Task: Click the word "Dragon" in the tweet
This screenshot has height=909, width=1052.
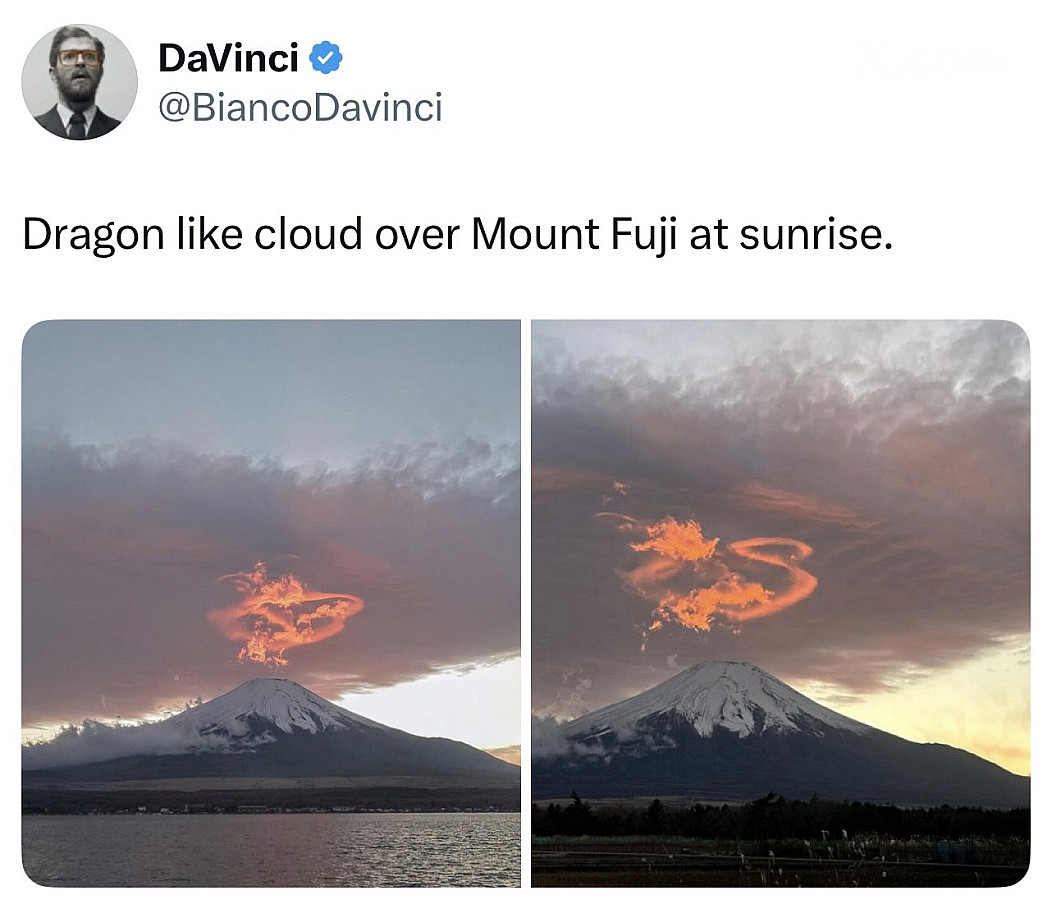Action: tap(93, 236)
